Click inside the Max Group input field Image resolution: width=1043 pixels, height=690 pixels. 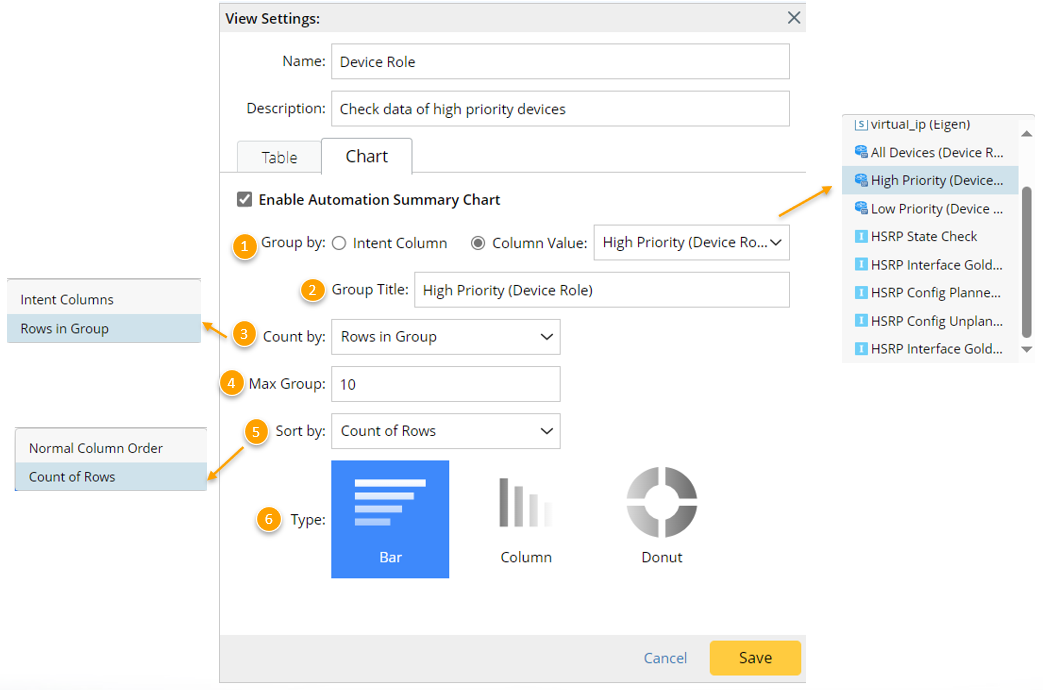tap(445, 384)
